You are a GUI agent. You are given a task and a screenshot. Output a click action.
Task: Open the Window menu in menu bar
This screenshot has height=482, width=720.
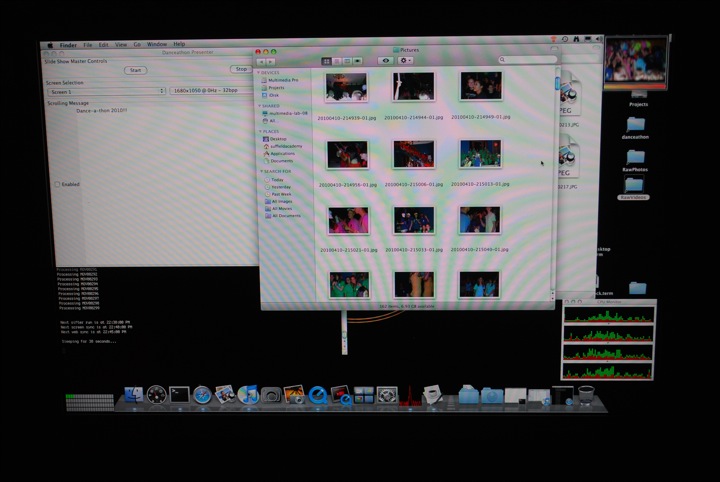coord(157,44)
